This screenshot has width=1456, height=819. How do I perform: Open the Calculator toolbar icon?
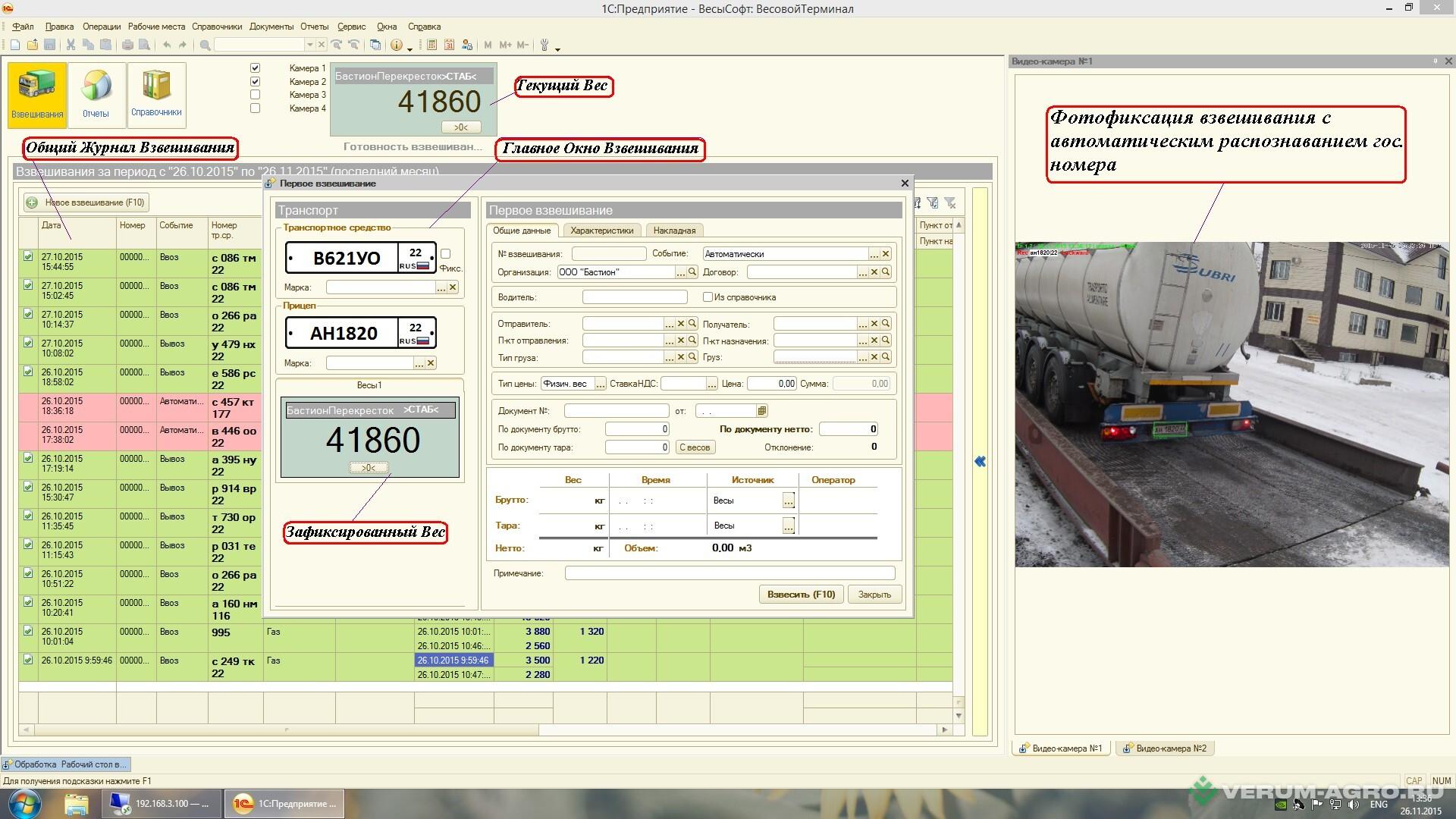(x=432, y=45)
